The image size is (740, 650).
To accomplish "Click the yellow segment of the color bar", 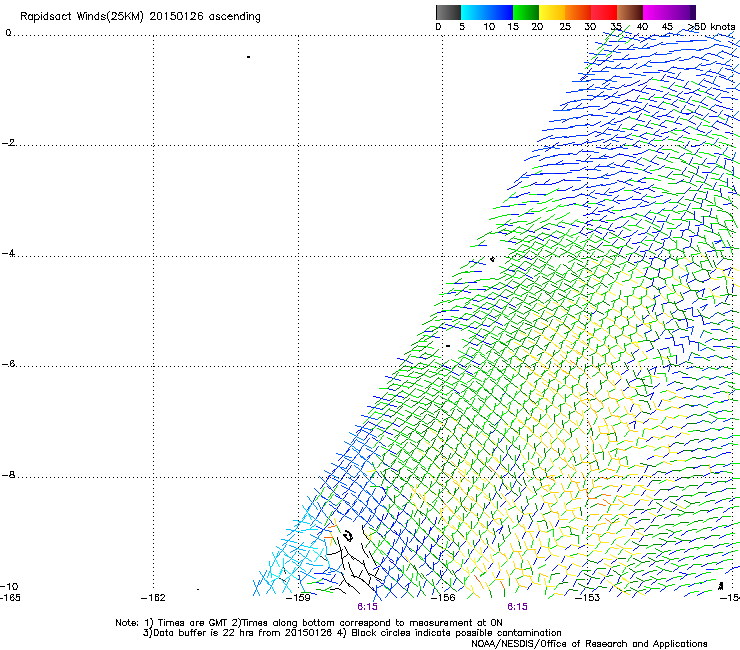I will (x=552, y=12).
